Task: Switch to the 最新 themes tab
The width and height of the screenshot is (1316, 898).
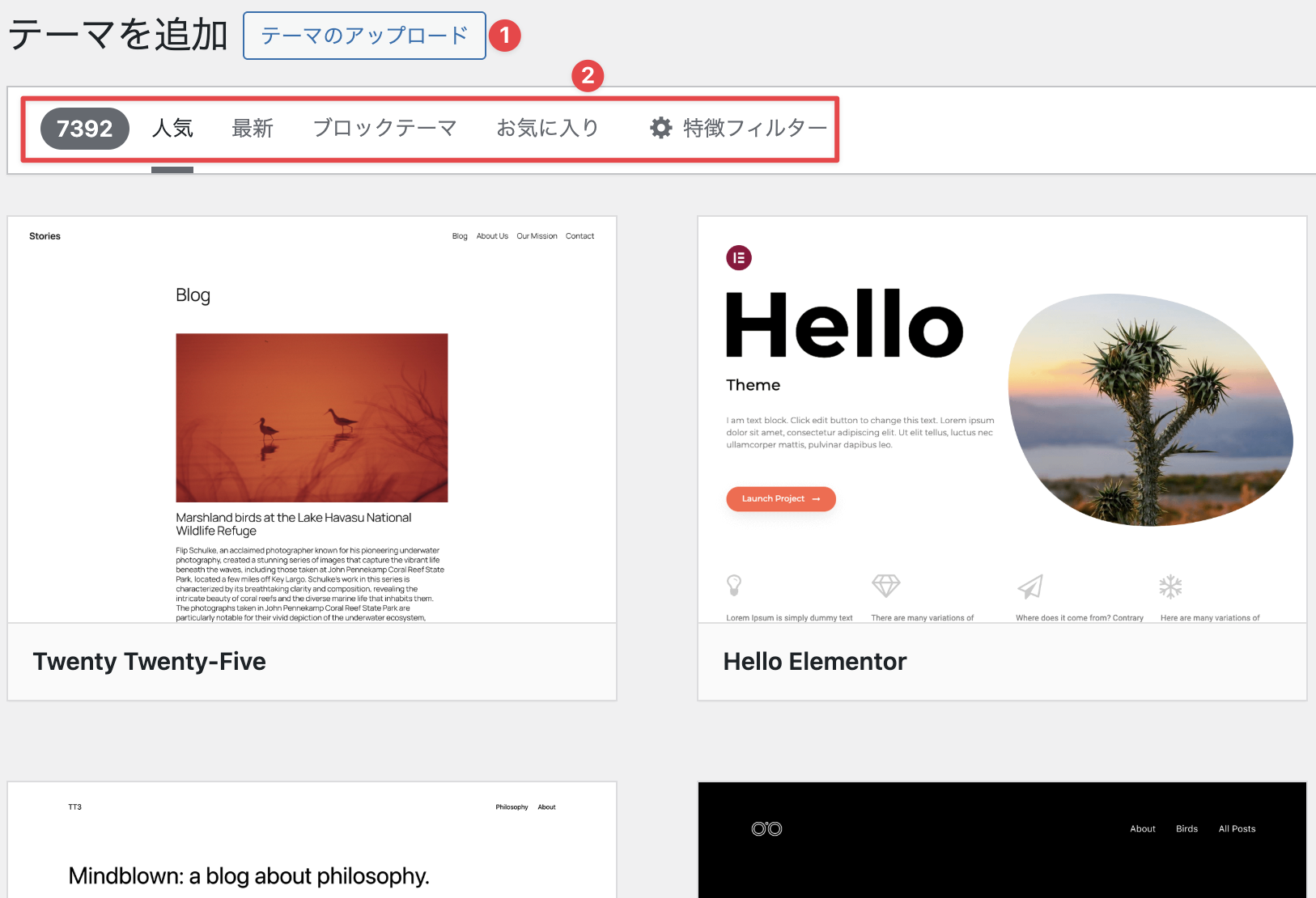Action: 253,129
